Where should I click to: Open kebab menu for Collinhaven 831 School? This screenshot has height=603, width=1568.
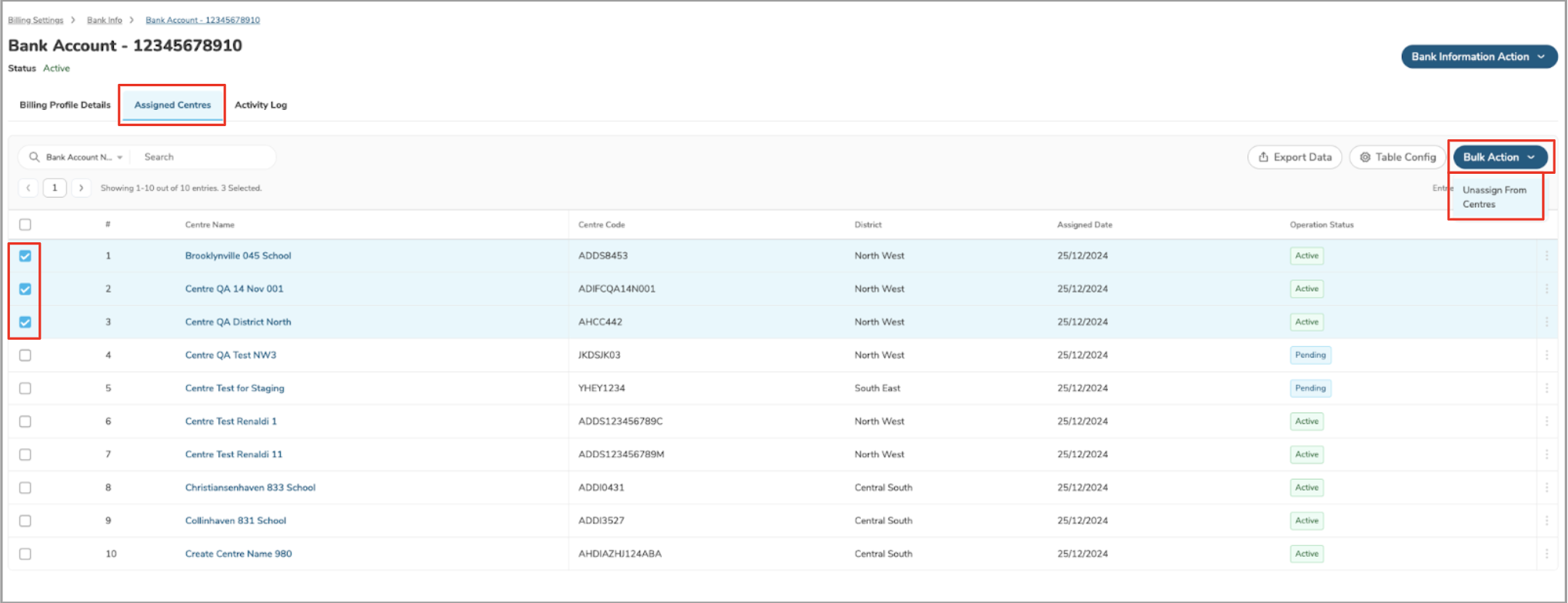click(x=1546, y=521)
